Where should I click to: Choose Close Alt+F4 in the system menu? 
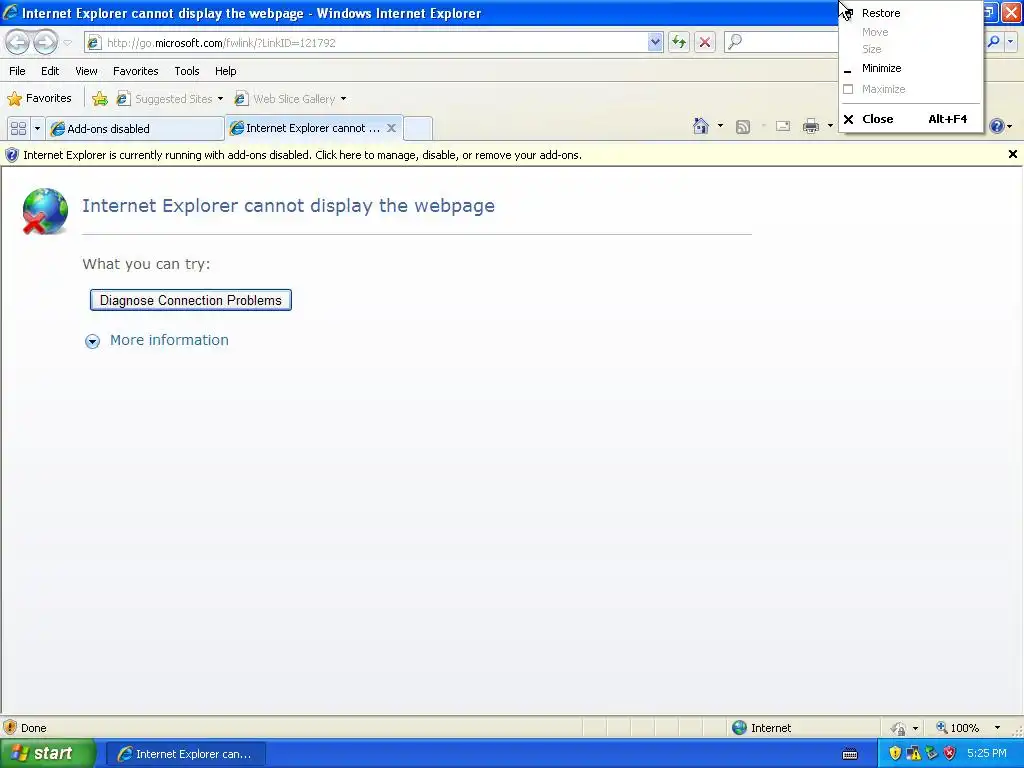pos(910,119)
